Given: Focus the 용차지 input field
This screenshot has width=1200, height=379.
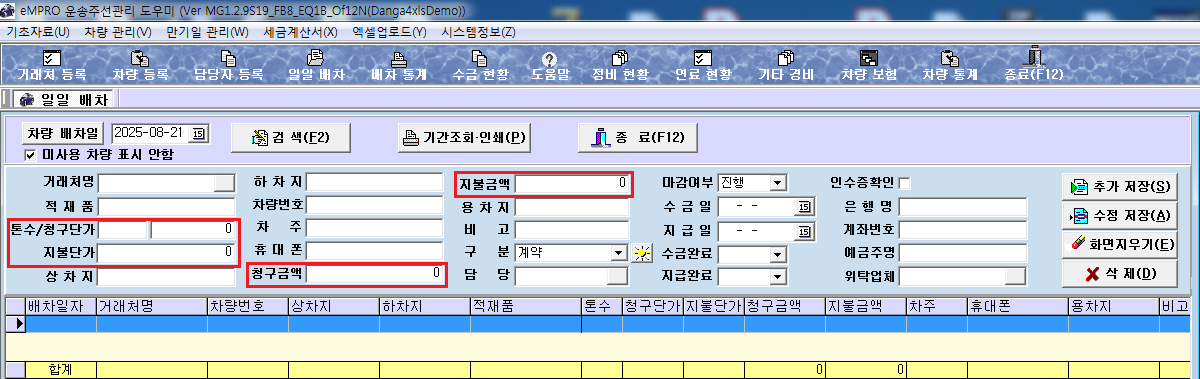Looking at the screenshot, I should point(572,207).
